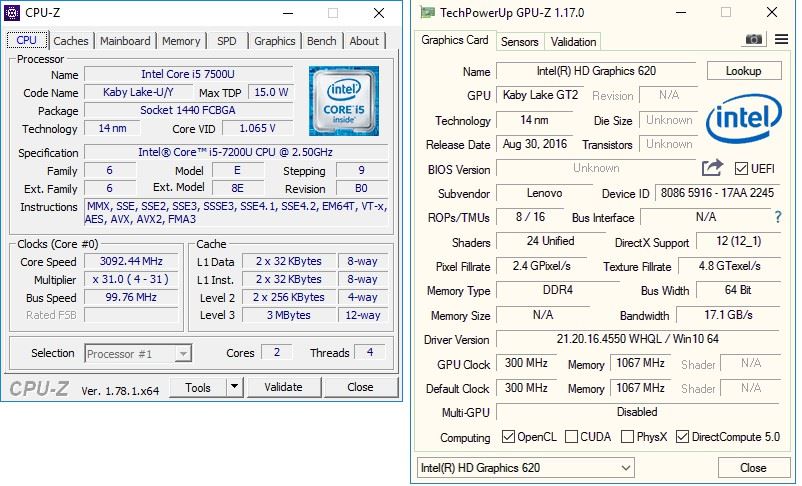Click the Core VID 1.065 V value
The height and width of the screenshot is (486, 802).
[x=258, y=128]
